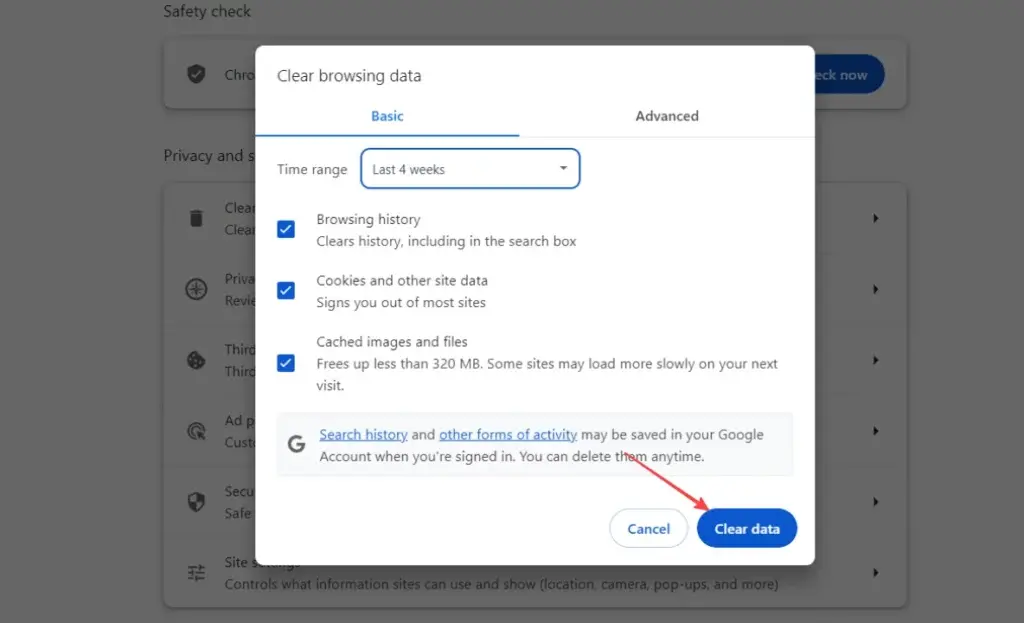
Task: Click the Google logo in info box
Action: click(x=296, y=444)
